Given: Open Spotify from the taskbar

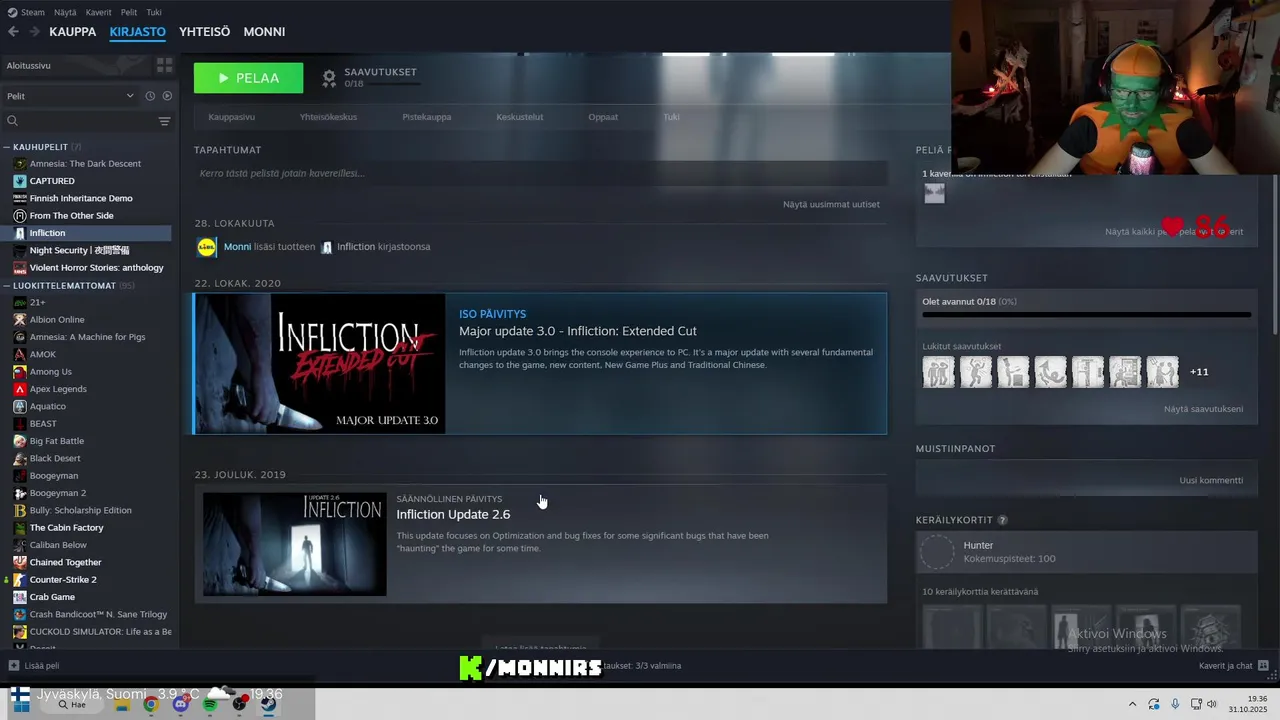Looking at the screenshot, I should click(210, 704).
